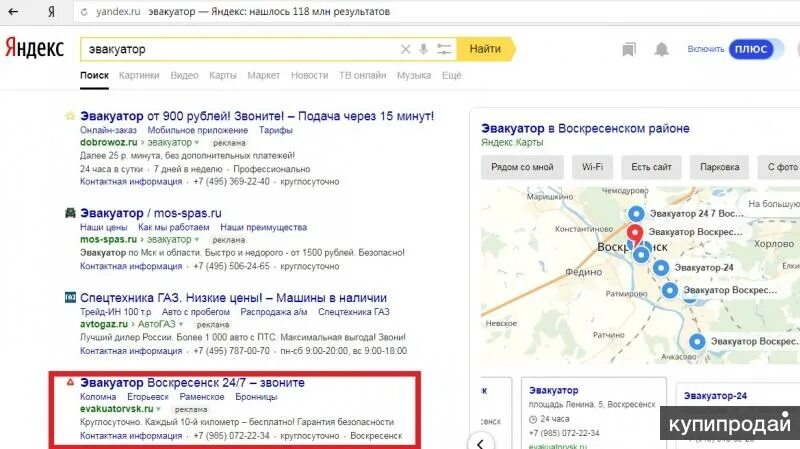Open the 'Эвакуатор / mos-spas.ru' result
Image resolution: width=800 pixels, height=449 pixels.
pyautogui.click(x=151, y=213)
